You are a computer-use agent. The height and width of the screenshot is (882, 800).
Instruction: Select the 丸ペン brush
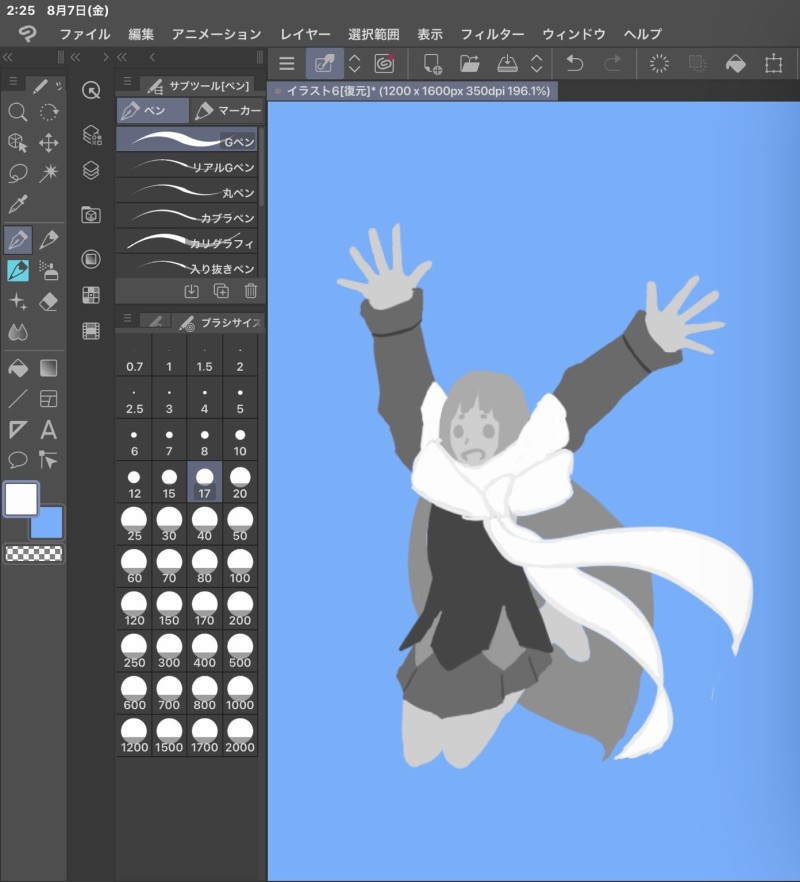point(188,192)
